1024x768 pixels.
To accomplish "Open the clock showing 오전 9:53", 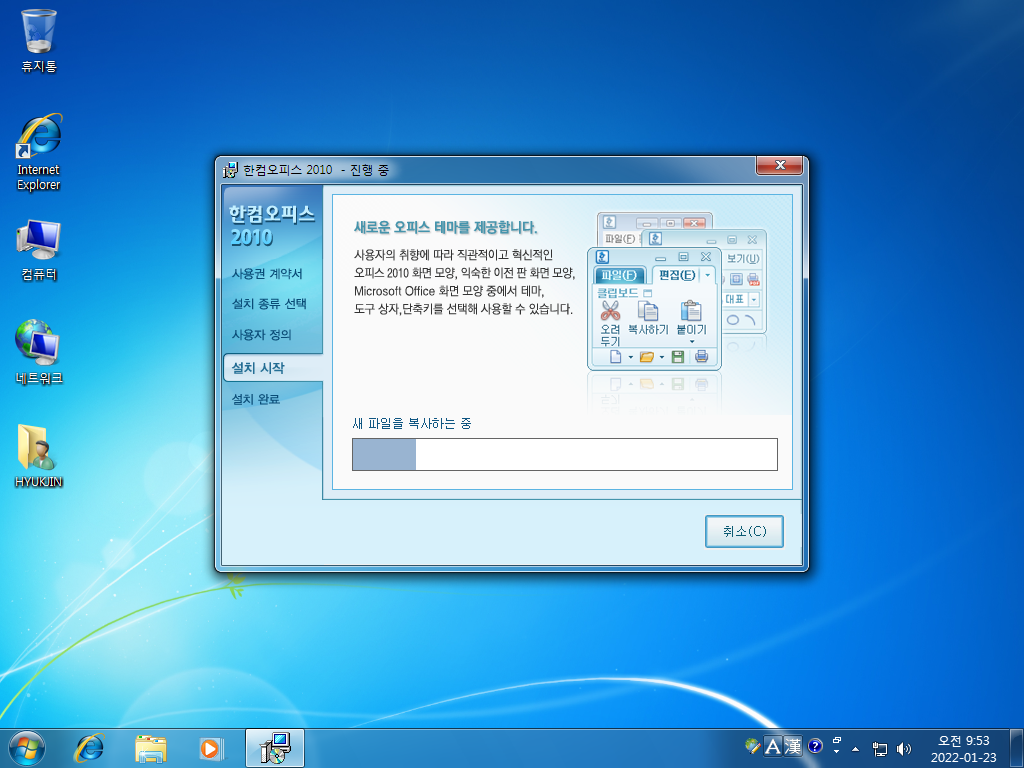I will (964, 748).
